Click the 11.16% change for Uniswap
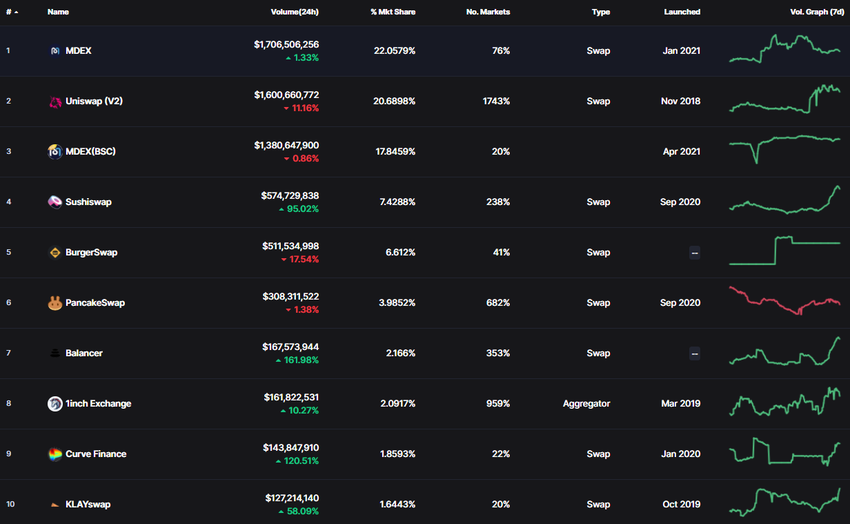This screenshot has height=524, width=850. coord(301,108)
